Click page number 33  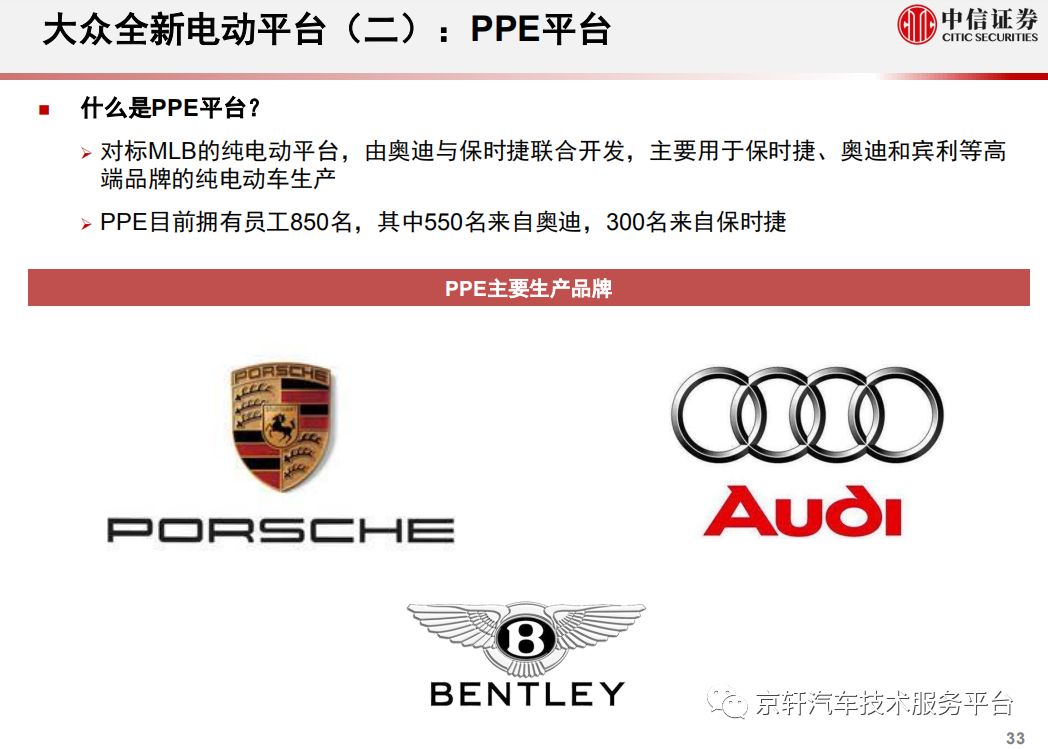(x=1015, y=738)
